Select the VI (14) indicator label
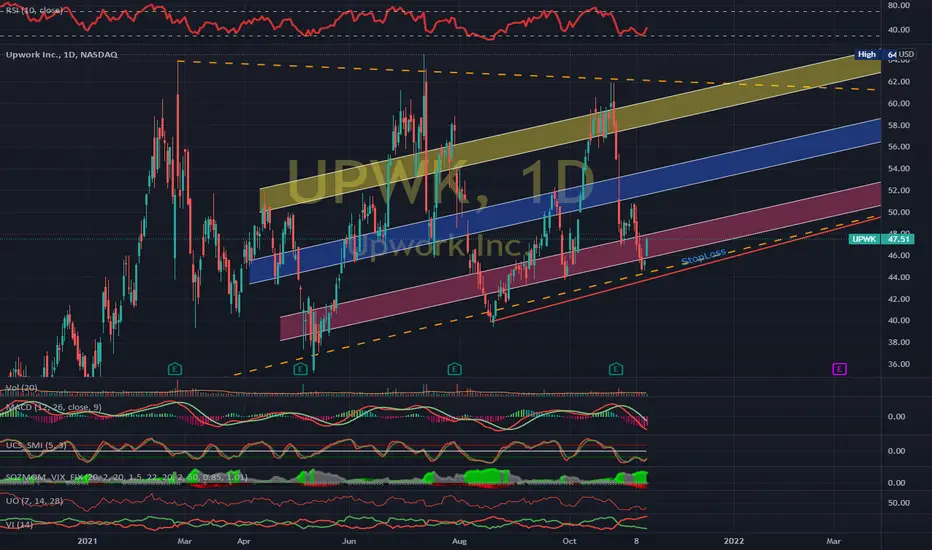 click(x=19, y=524)
